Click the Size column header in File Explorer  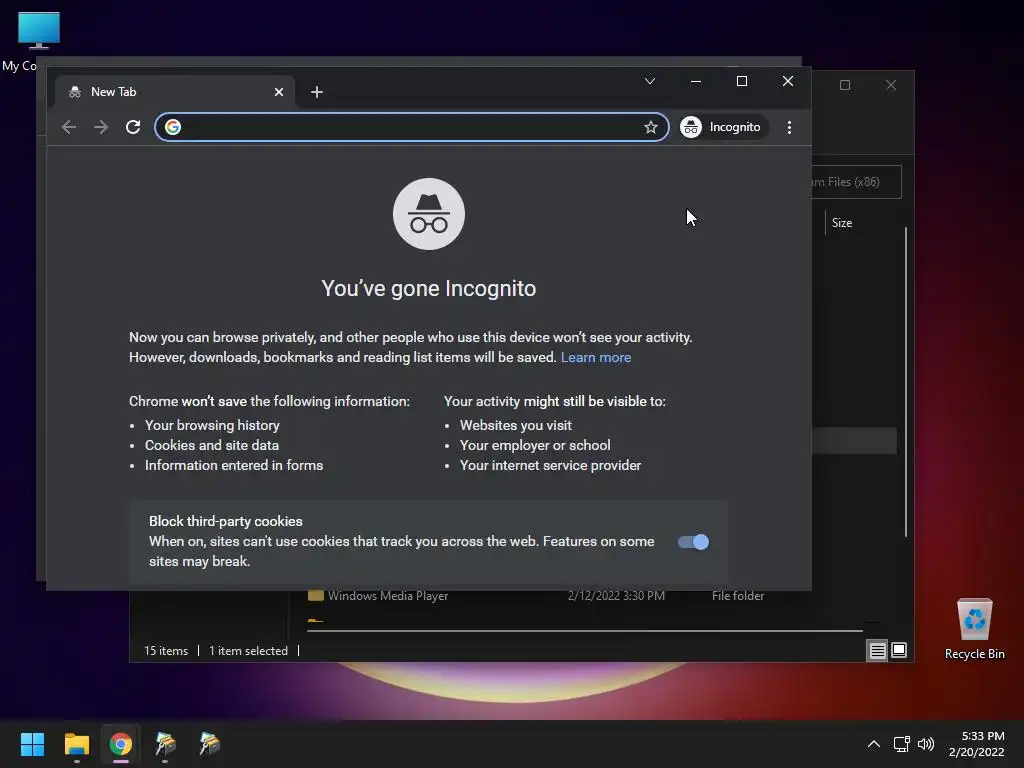pos(842,223)
